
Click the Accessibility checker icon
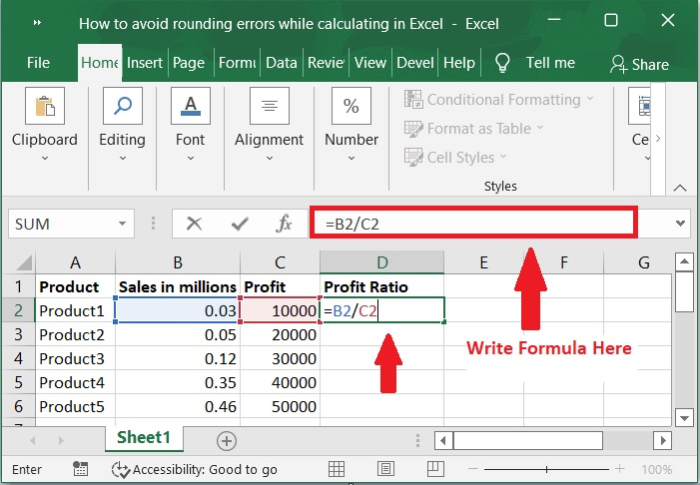(121, 469)
